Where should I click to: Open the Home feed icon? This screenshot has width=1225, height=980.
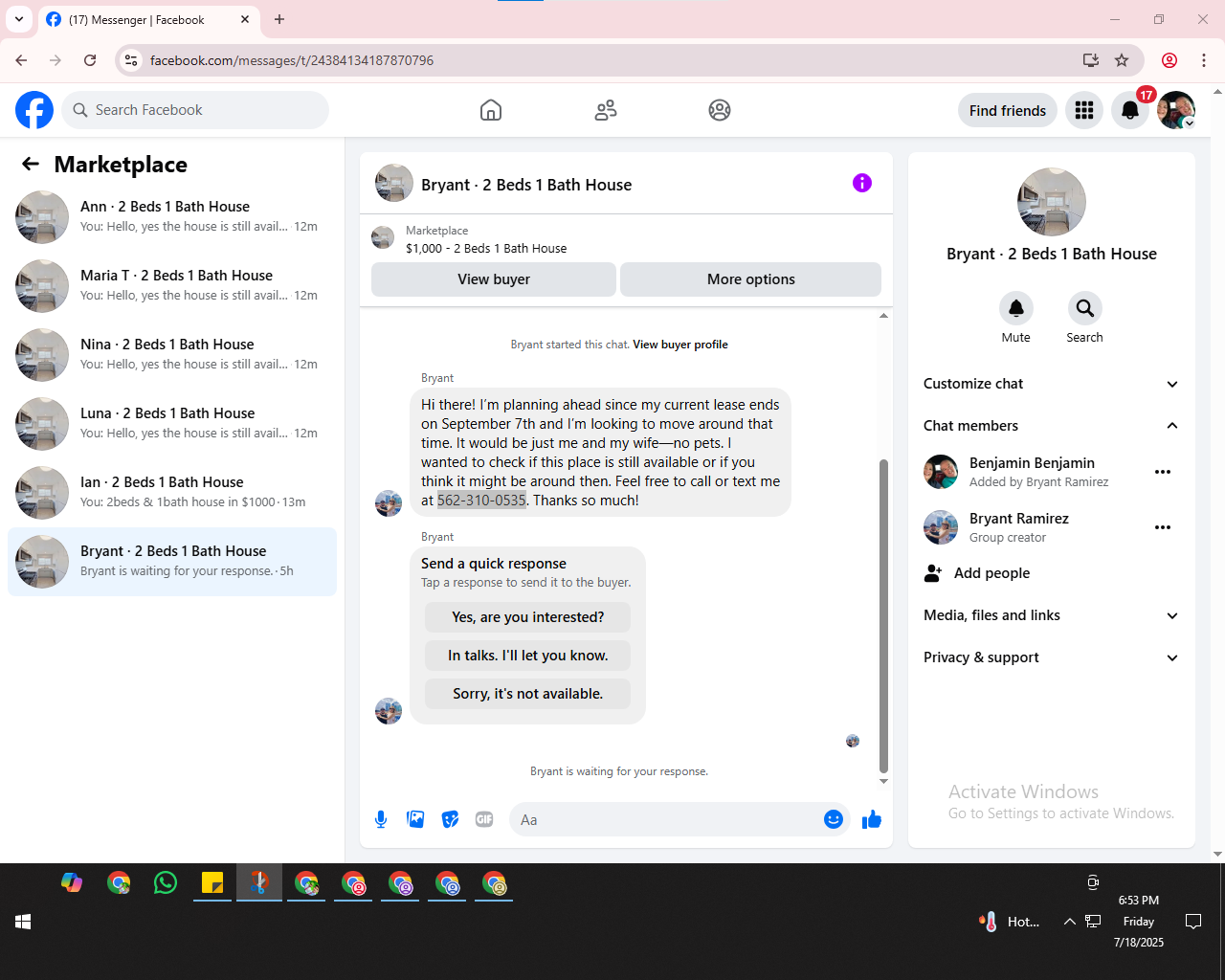click(491, 110)
